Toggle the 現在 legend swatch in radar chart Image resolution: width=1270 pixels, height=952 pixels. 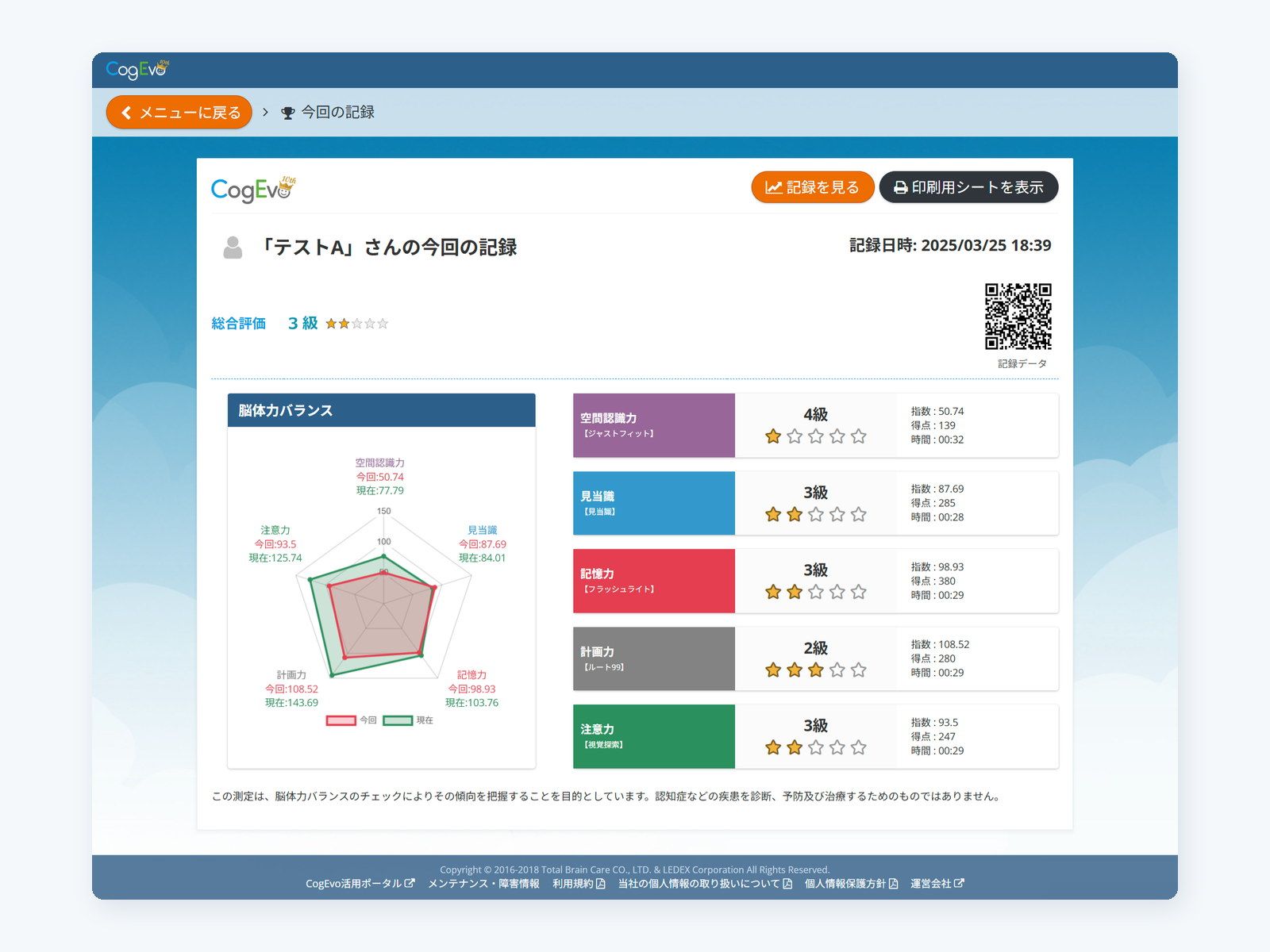pos(398,720)
